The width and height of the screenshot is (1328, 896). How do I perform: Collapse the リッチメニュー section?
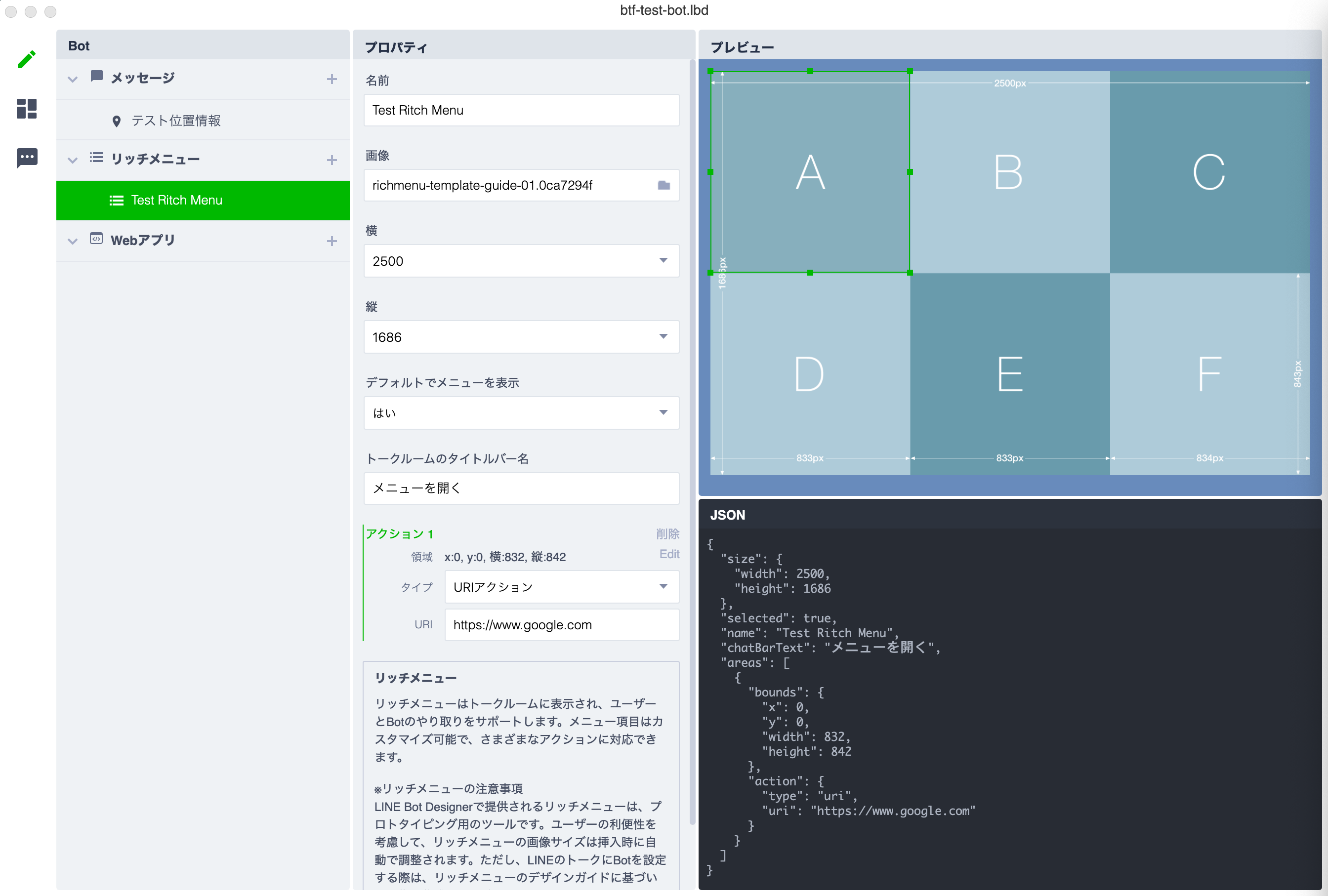coord(73,160)
